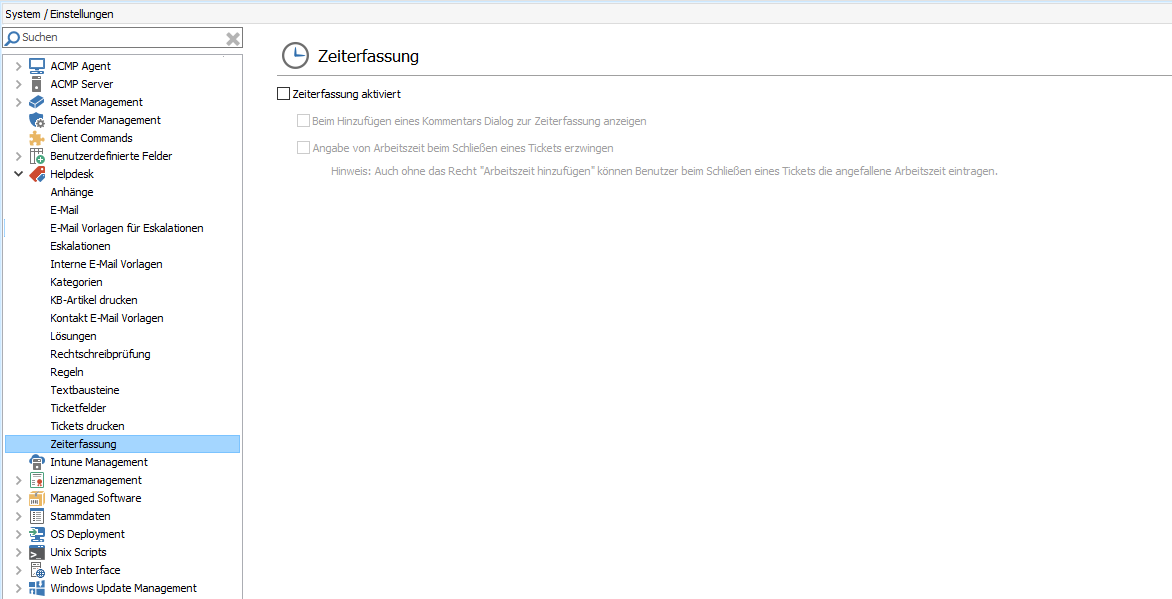The width and height of the screenshot is (1172, 599).
Task: Toggle the Kommentar-Dialog zur Zeiterfassung checkbox
Action: (x=303, y=120)
